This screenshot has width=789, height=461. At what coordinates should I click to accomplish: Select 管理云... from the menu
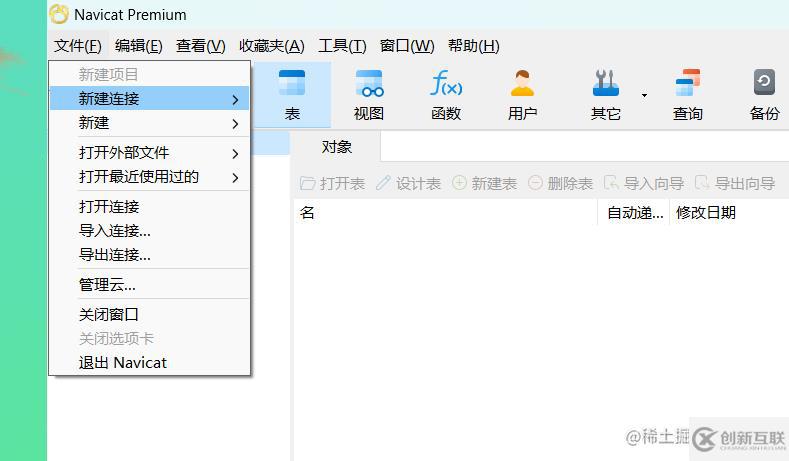[x=149, y=284]
